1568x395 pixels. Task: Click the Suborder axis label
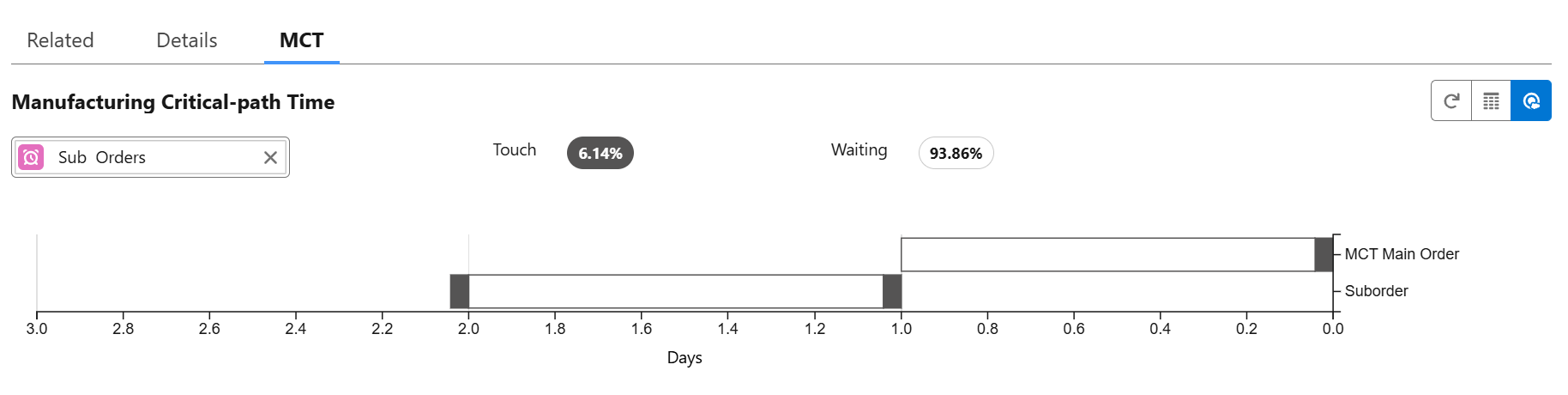click(1376, 291)
